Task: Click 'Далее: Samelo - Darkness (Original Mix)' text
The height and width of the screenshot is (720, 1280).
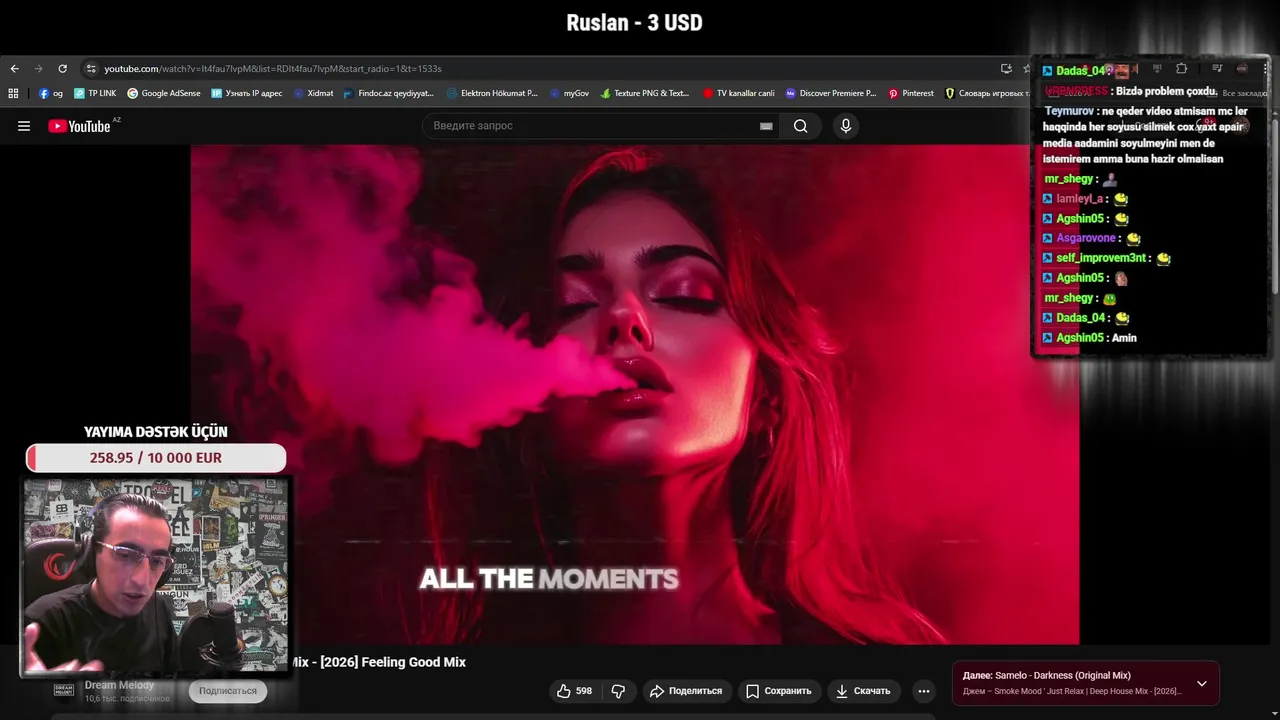Action: [1047, 676]
